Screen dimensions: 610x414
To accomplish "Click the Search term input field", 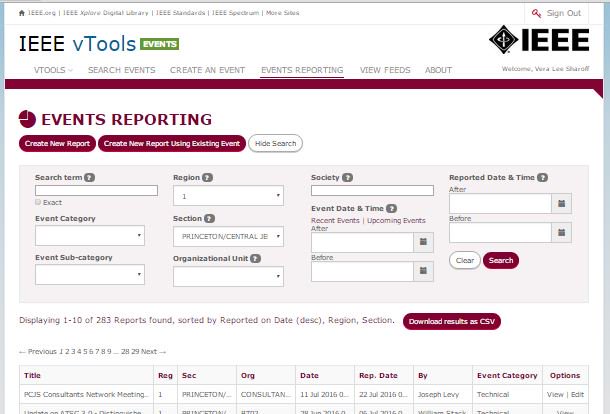I will pyautogui.click(x=96, y=190).
